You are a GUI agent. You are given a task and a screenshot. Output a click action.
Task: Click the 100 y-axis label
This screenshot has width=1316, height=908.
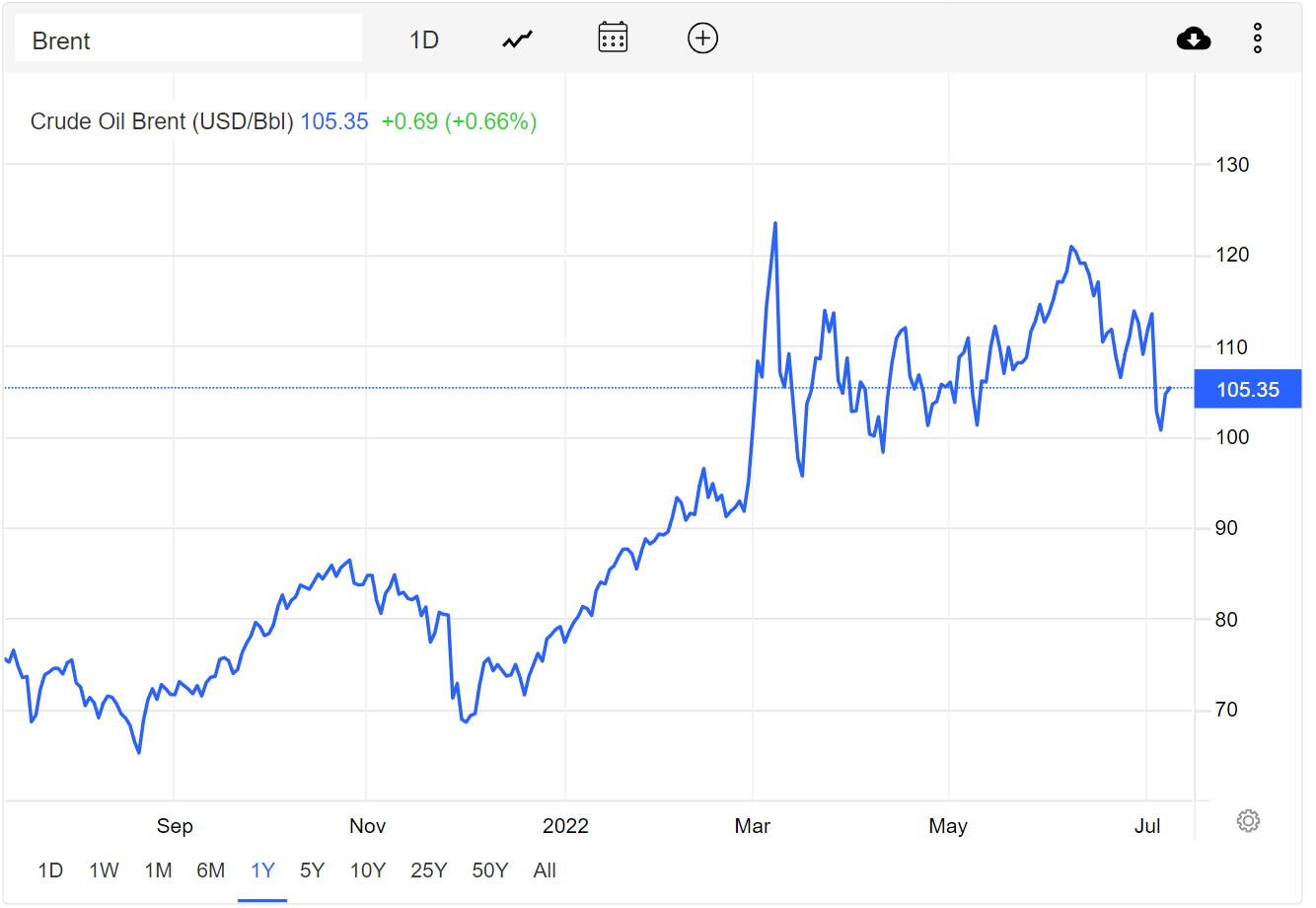click(x=1232, y=437)
